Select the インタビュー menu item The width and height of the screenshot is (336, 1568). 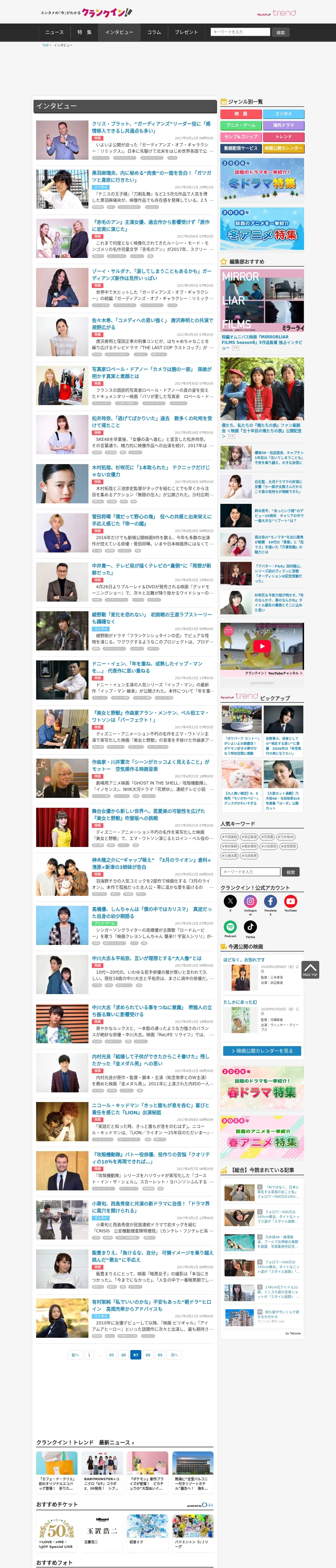tap(119, 32)
